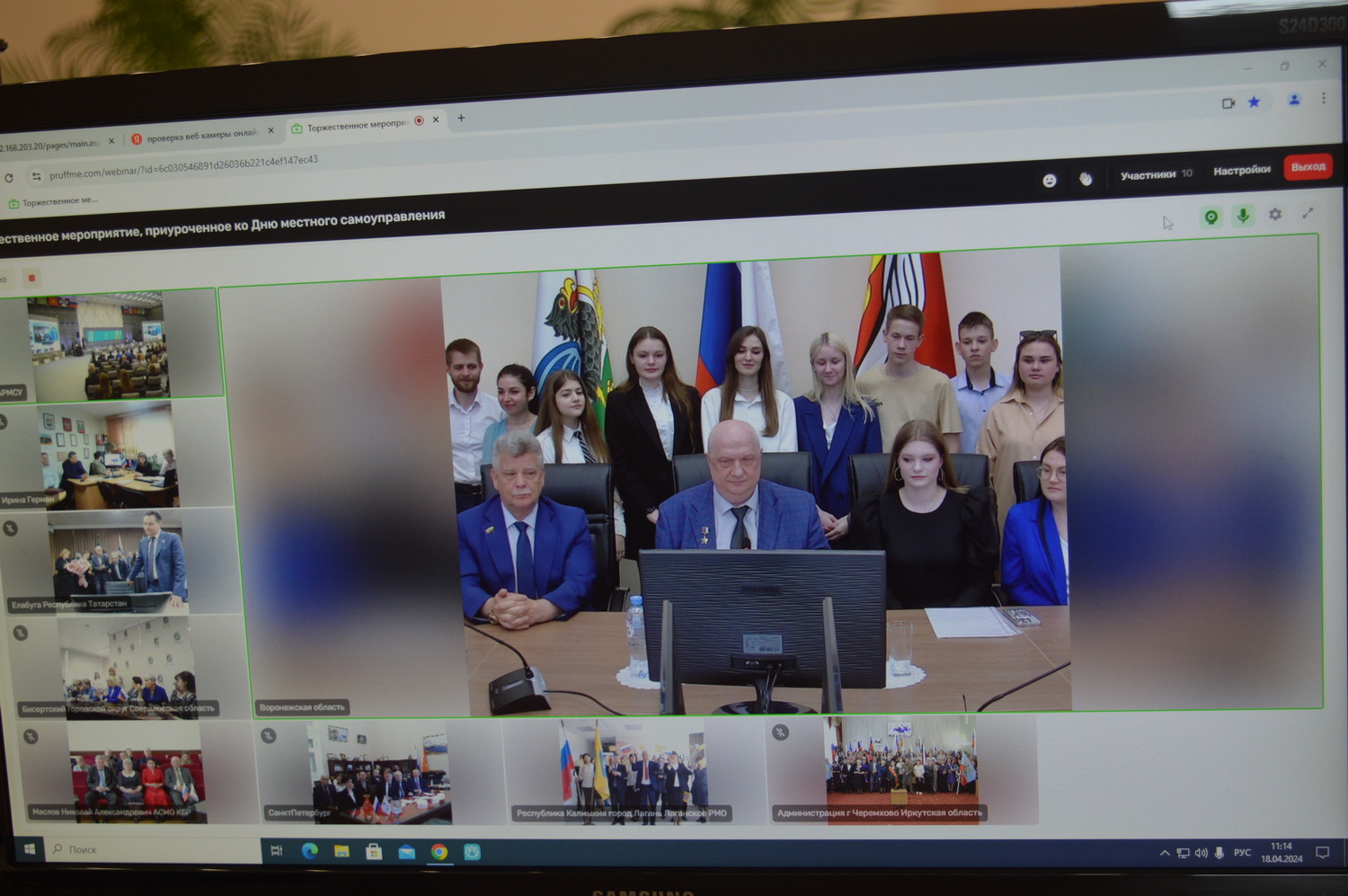1348x896 pixels.
Task: Close the проверка веб камеры tab
Action: (x=270, y=130)
